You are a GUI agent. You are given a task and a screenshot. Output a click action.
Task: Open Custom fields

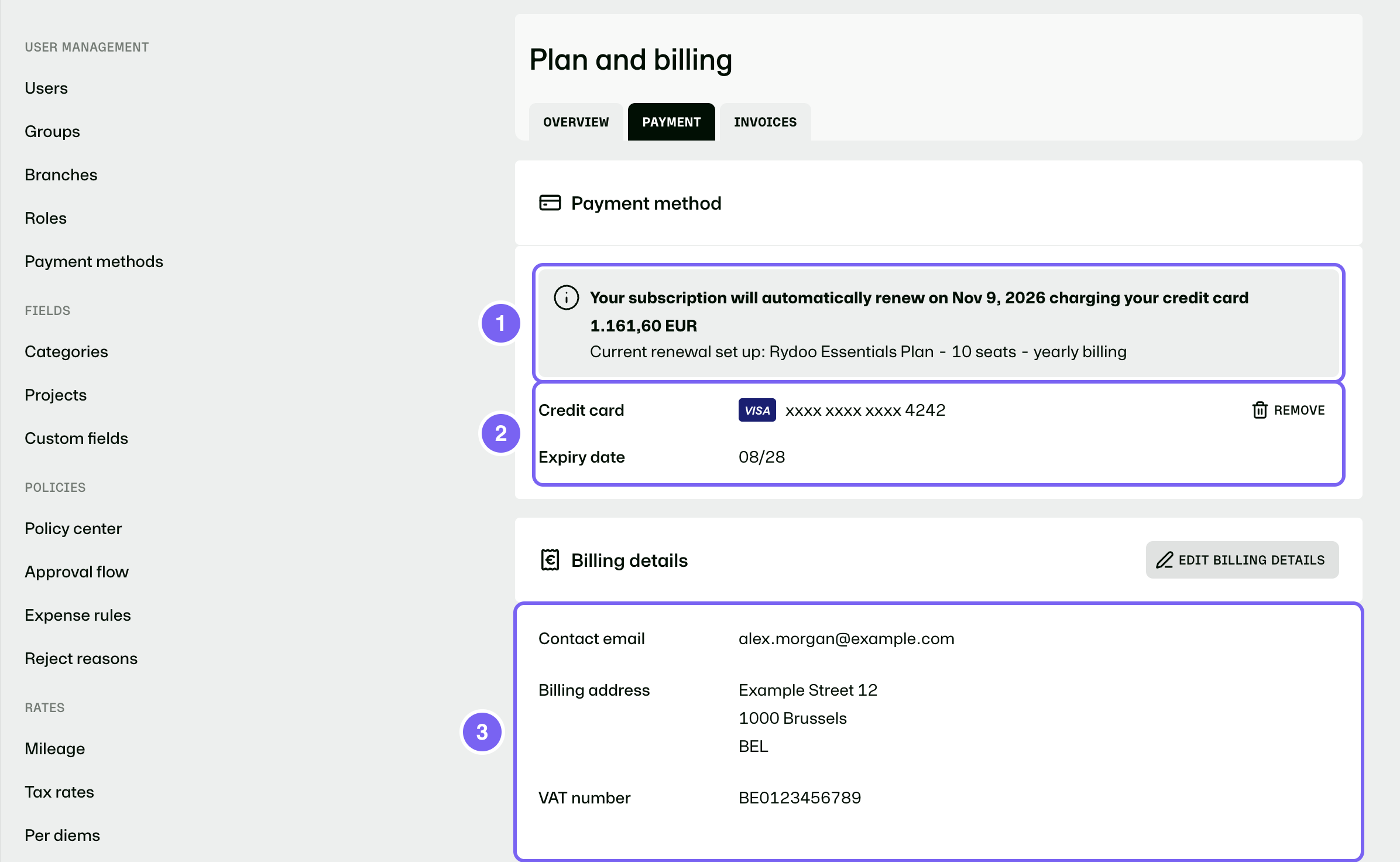[76, 438]
